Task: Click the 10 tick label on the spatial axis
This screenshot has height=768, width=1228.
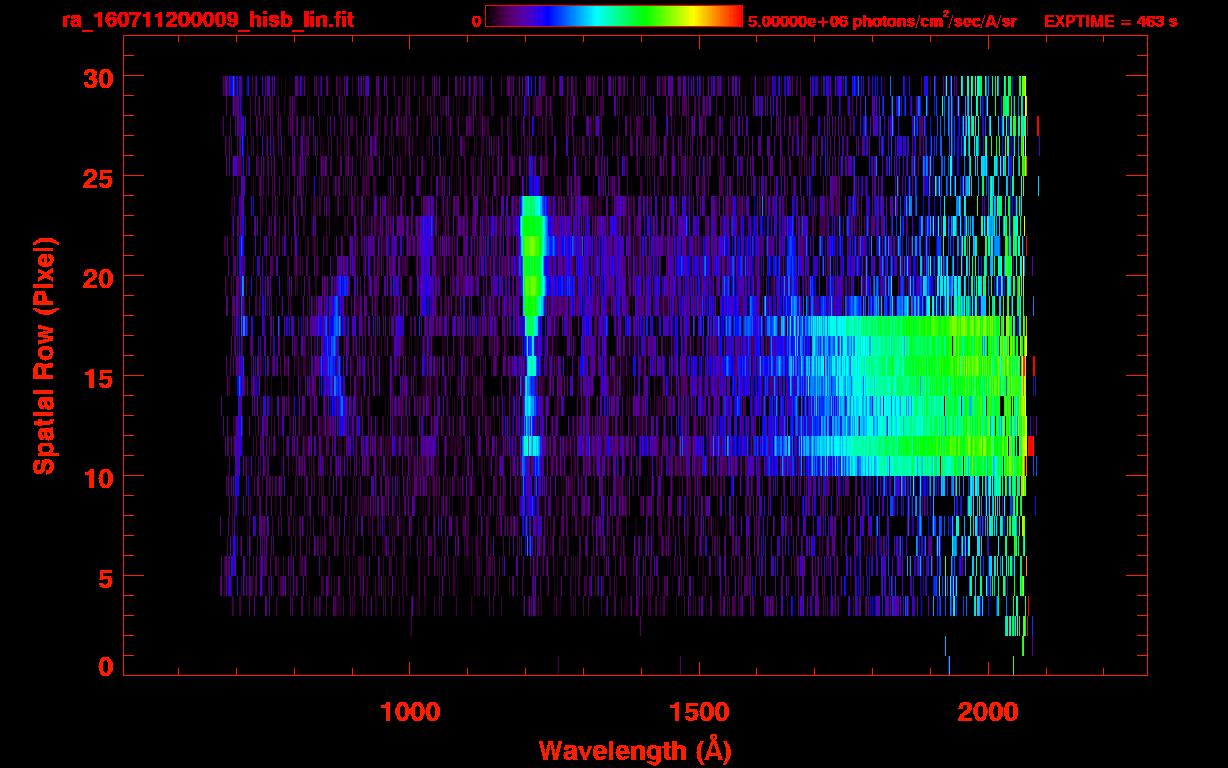Action: tap(95, 477)
